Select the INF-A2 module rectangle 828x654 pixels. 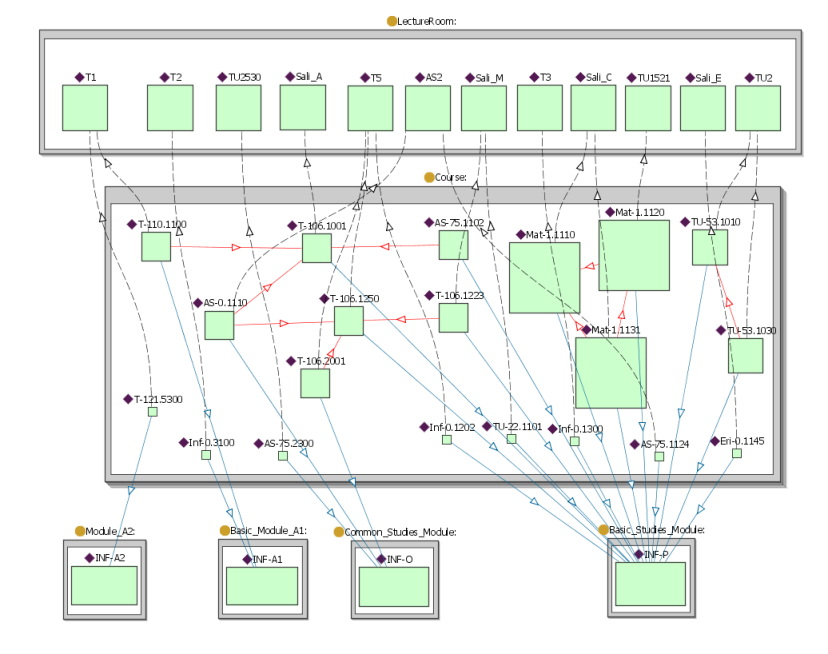(104, 585)
